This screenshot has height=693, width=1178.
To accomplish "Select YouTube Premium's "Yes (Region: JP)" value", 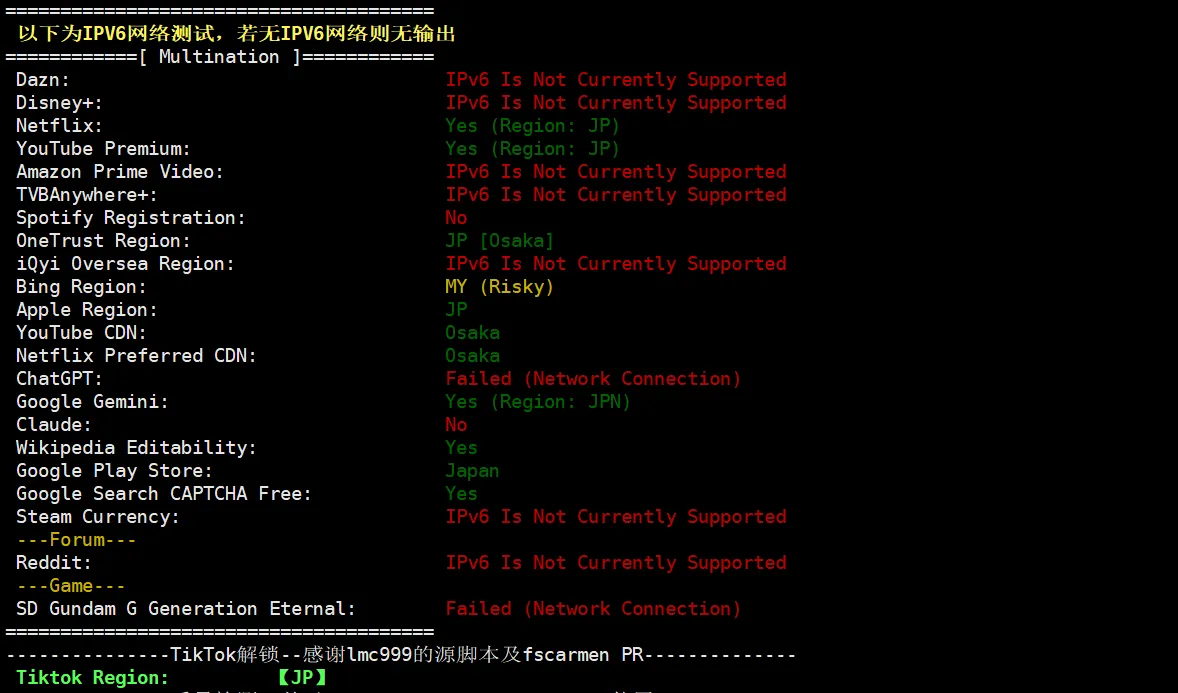I will pyautogui.click(x=533, y=149).
